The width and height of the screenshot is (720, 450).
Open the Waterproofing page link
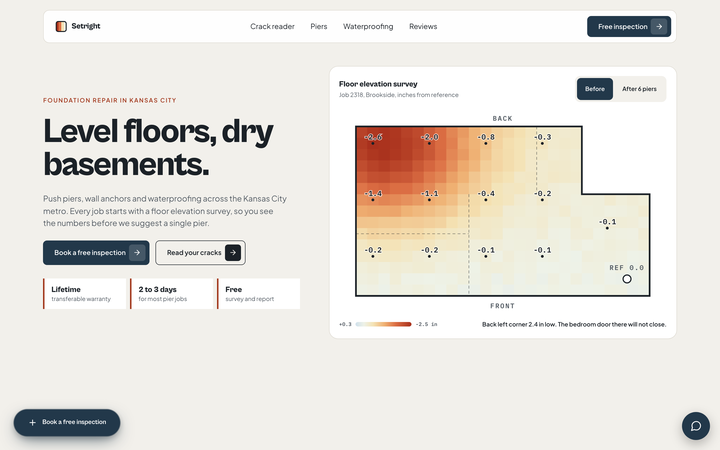368,27
